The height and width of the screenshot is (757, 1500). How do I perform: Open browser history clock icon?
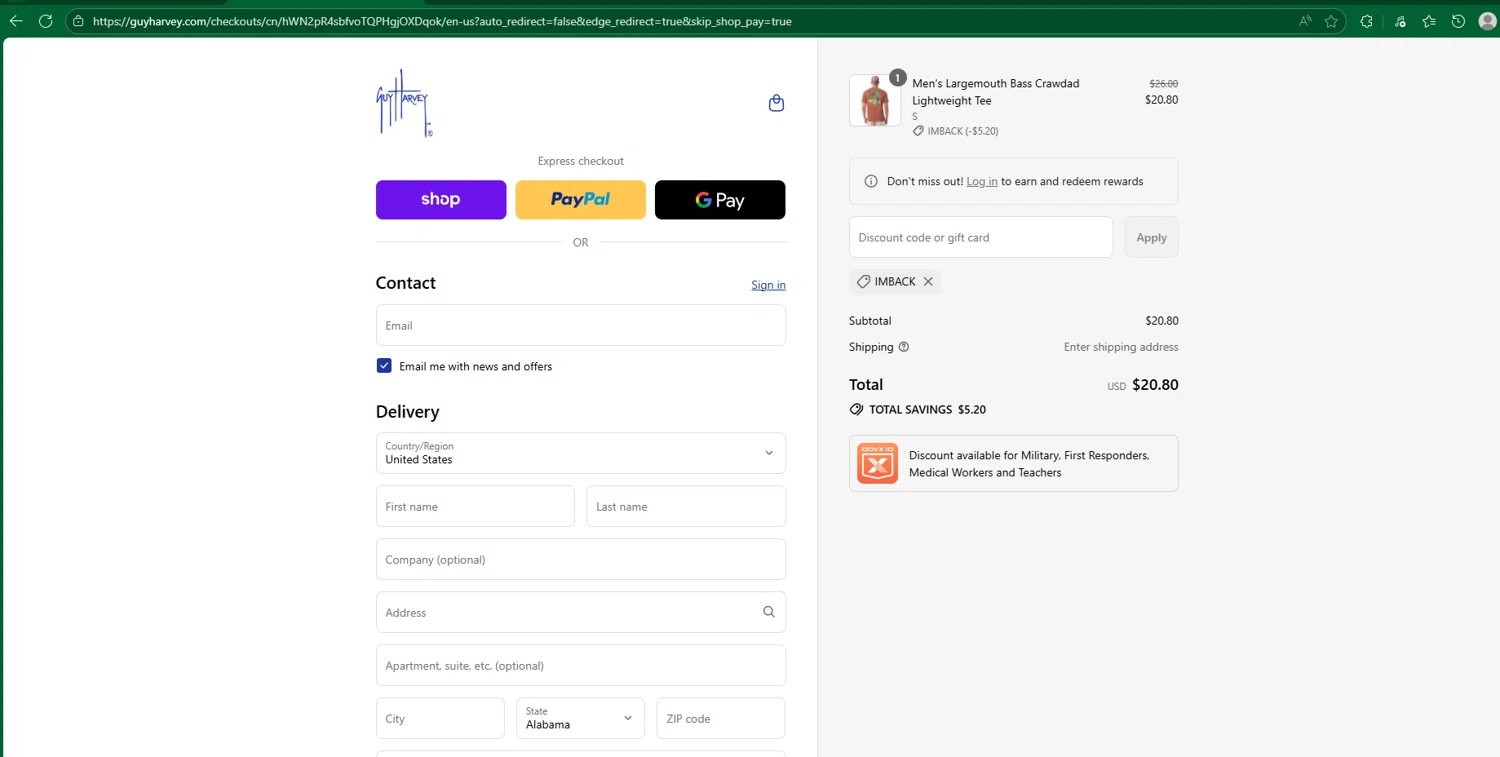click(1458, 21)
